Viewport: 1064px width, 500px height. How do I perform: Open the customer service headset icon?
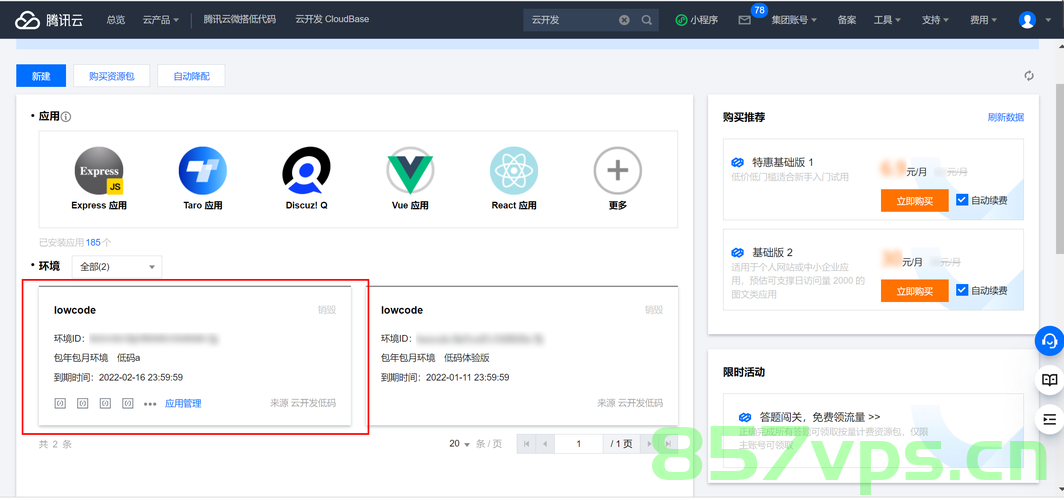(x=1050, y=341)
